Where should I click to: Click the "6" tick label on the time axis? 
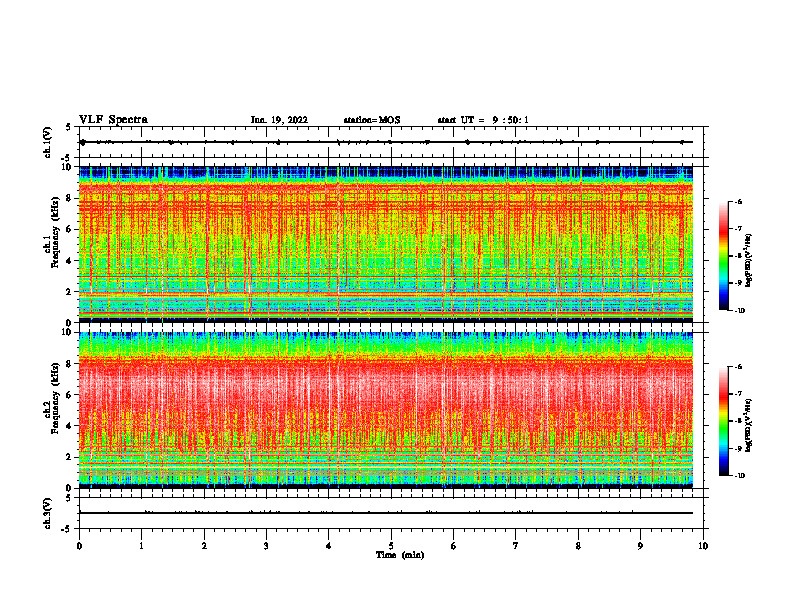point(454,546)
